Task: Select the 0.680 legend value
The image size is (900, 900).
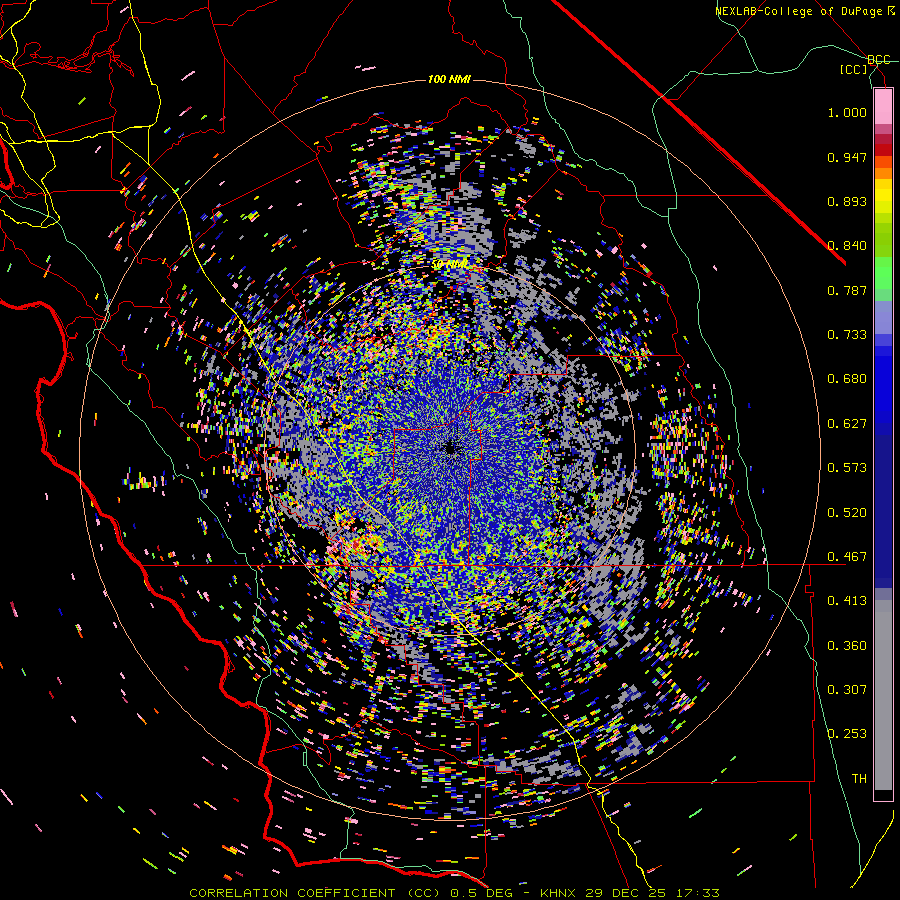Action: (847, 379)
